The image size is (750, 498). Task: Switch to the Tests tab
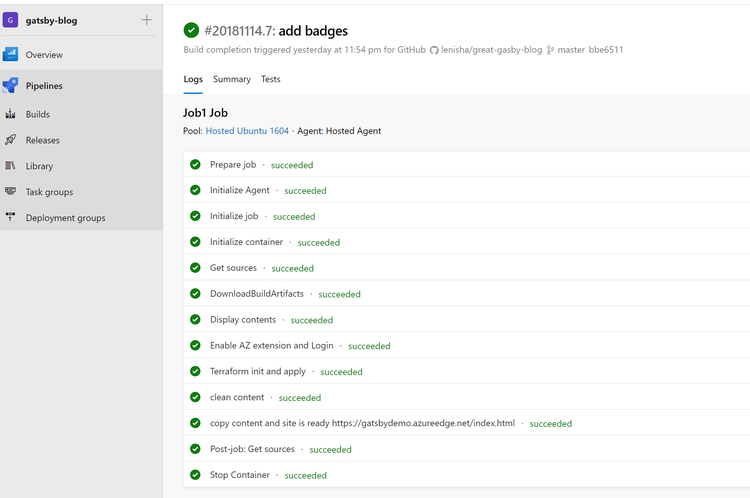coord(270,79)
